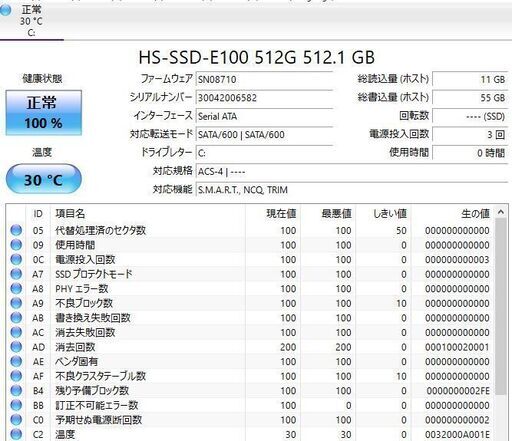
Task: Click status icon of row 09 使用時間
Action: pos(16,245)
